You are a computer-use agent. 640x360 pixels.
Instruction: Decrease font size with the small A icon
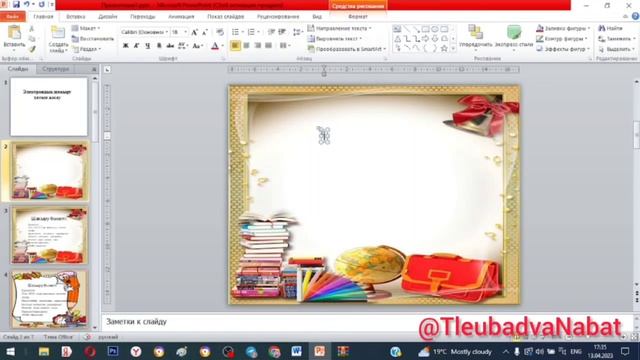coord(205,32)
